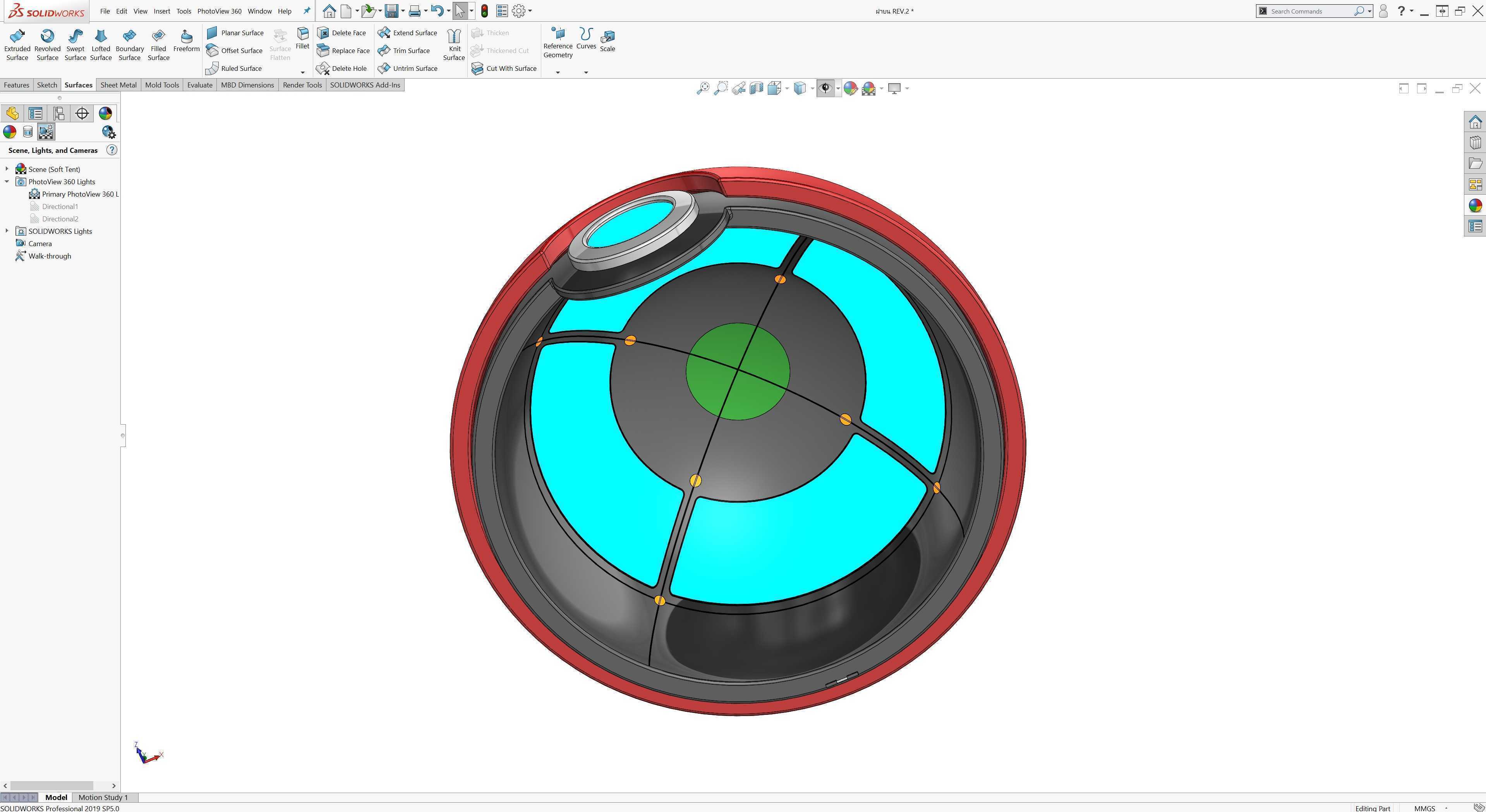Open the Freeform tool
This screenshot has width=1486, height=812.
pyautogui.click(x=186, y=41)
